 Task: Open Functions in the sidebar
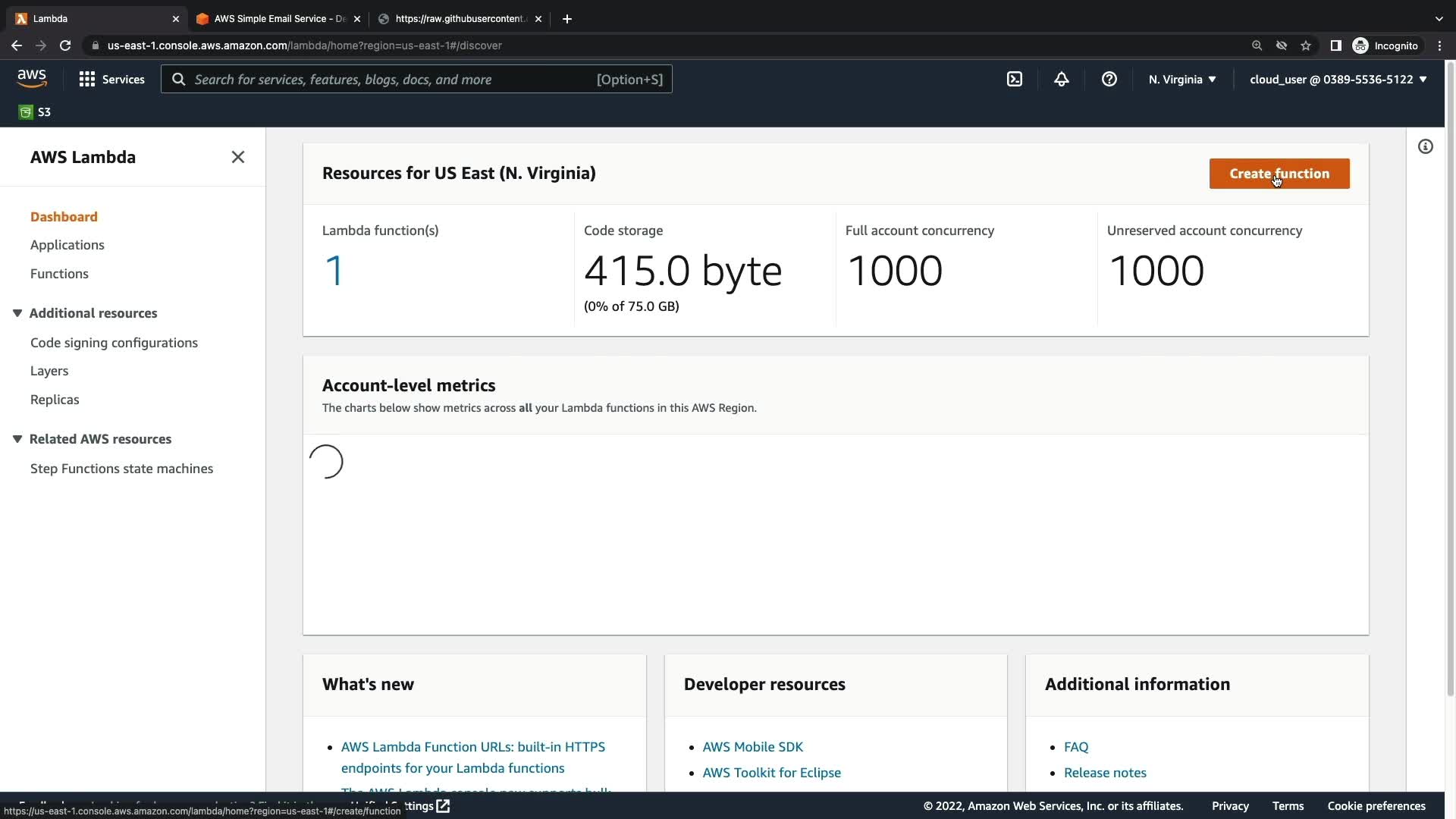click(59, 274)
